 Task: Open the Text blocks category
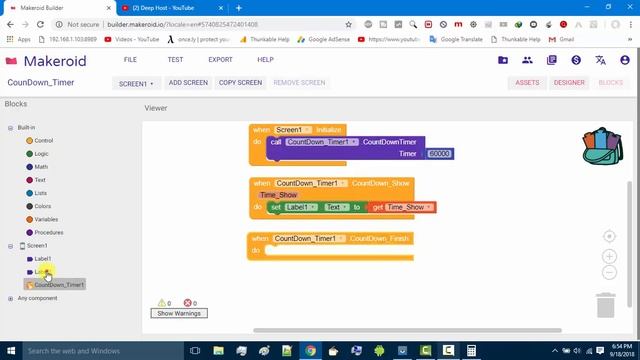pos(36,180)
